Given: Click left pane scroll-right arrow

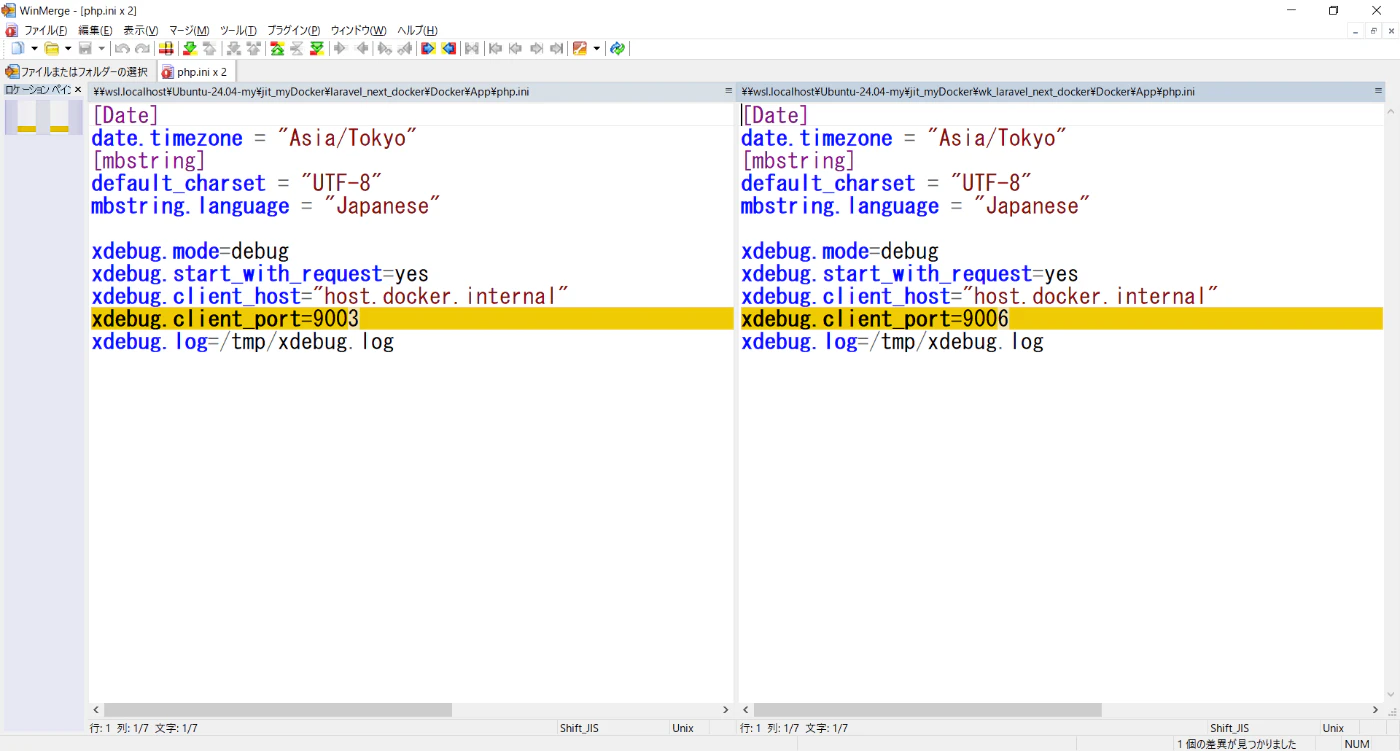Looking at the screenshot, I should click(726, 709).
